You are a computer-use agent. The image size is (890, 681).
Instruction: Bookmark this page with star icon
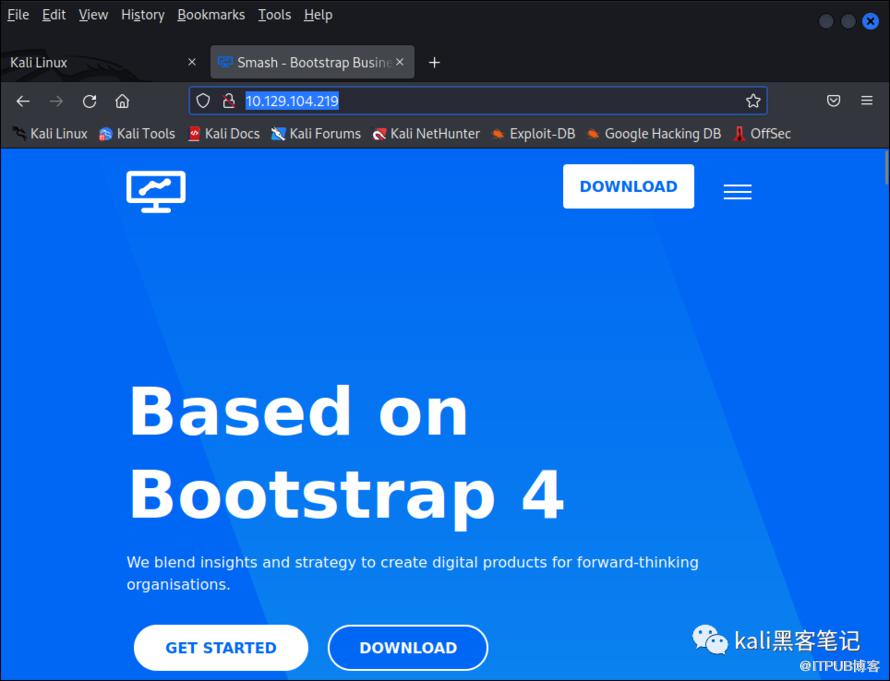click(x=753, y=101)
